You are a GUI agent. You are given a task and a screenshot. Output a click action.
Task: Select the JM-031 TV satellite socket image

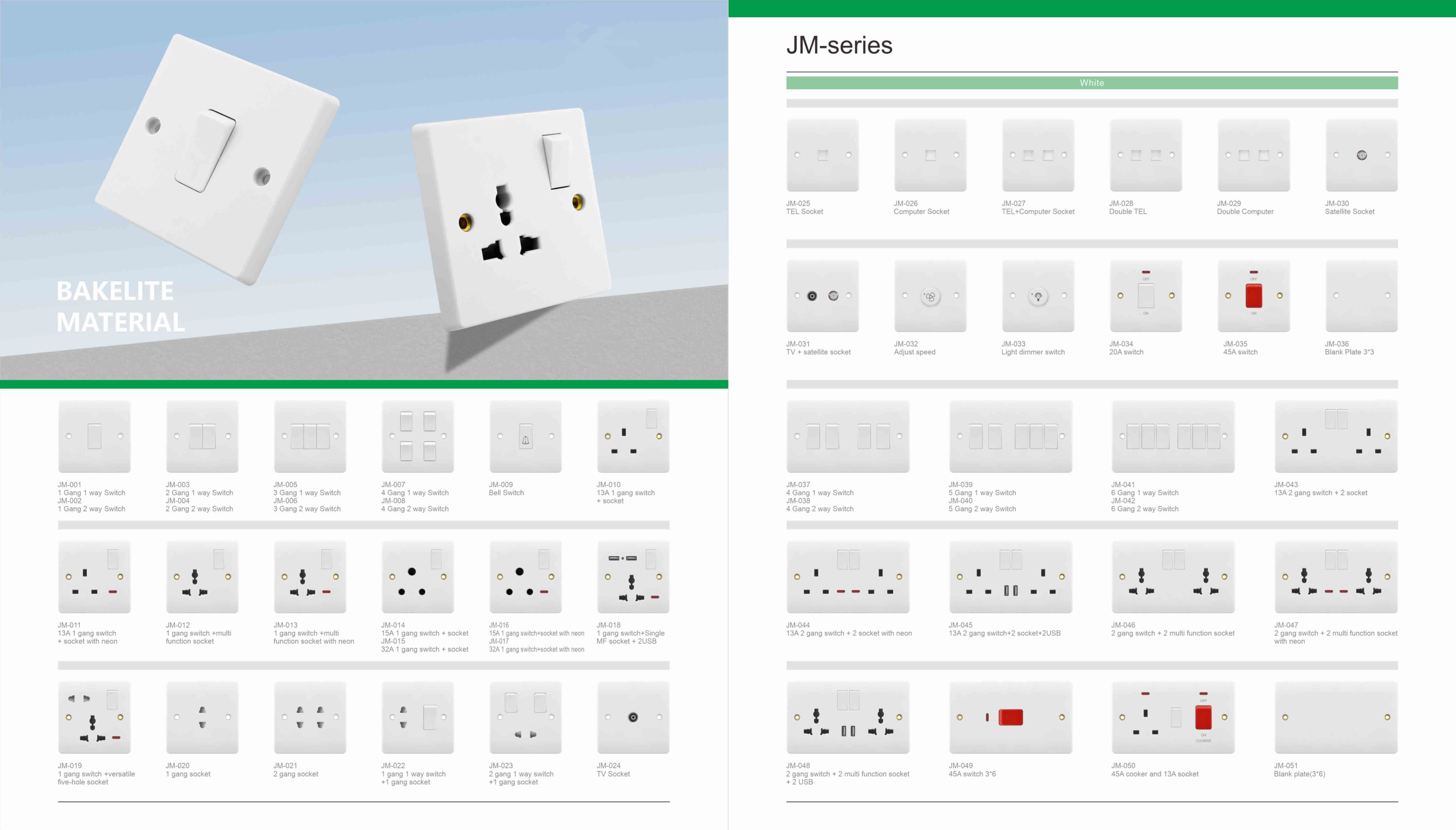[x=822, y=296]
